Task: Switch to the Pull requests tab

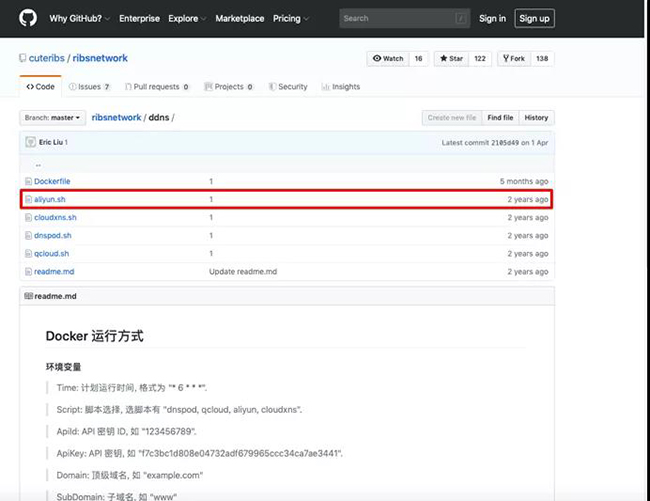Action: 157,87
